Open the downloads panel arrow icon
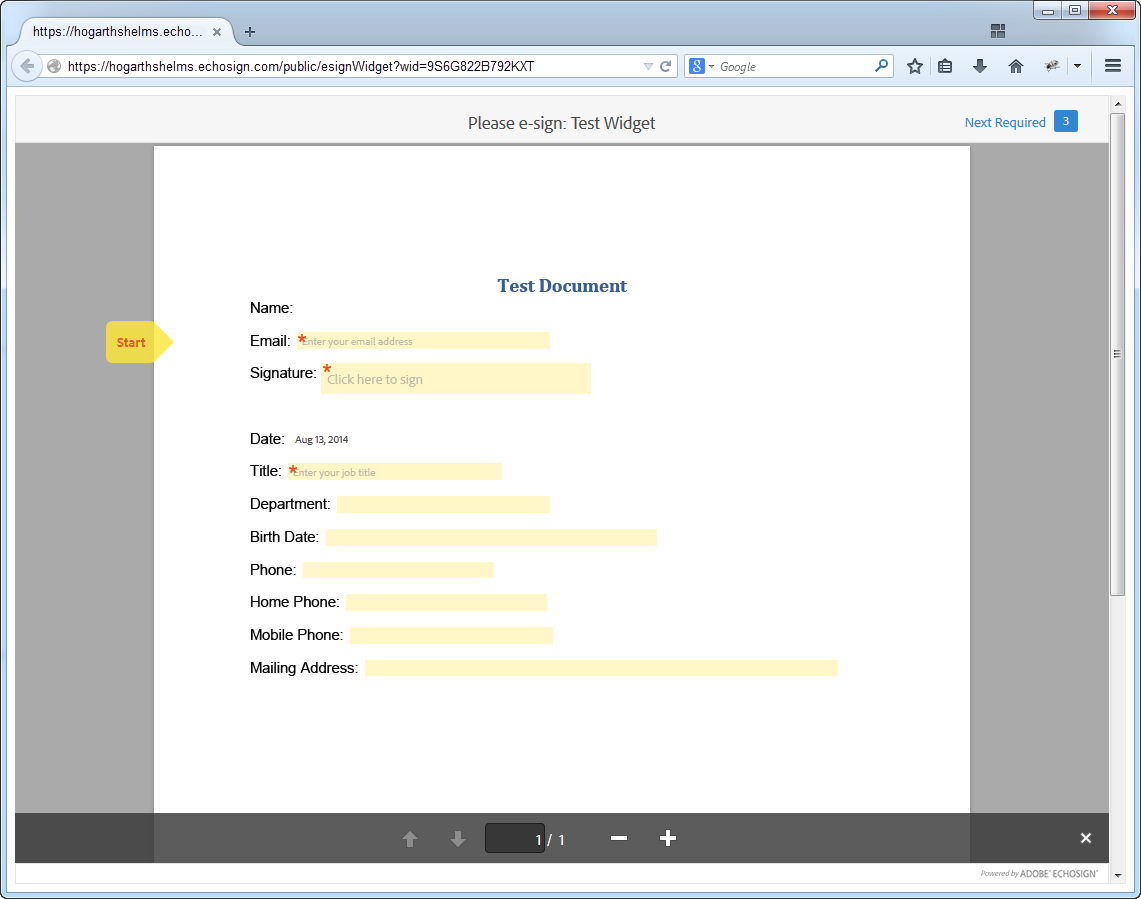 [x=980, y=66]
